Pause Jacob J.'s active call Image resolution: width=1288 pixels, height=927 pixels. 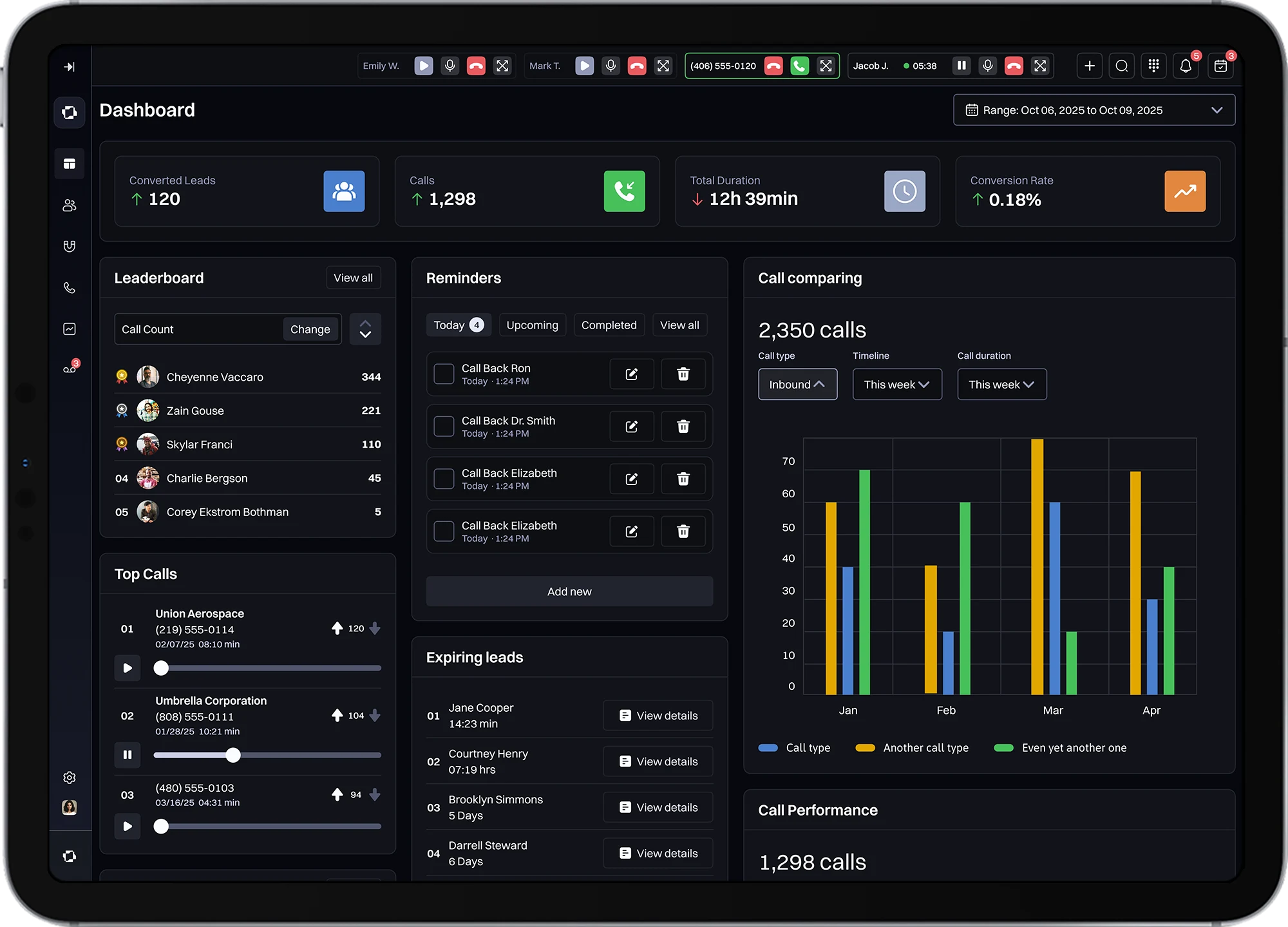(961, 66)
